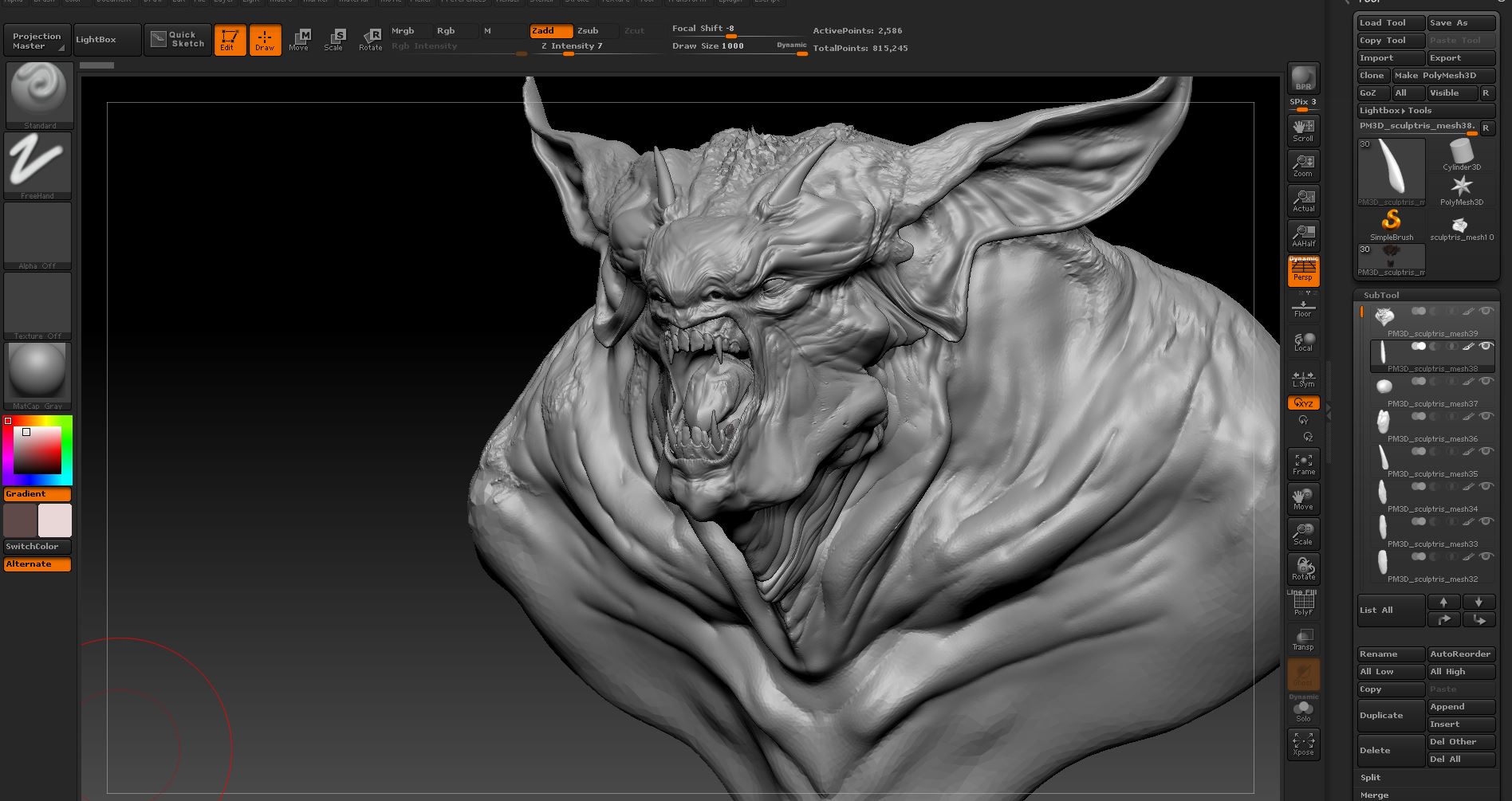This screenshot has width=1512, height=801.
Task: Collapse the SubTool section header
Action: click(1426, 295)
